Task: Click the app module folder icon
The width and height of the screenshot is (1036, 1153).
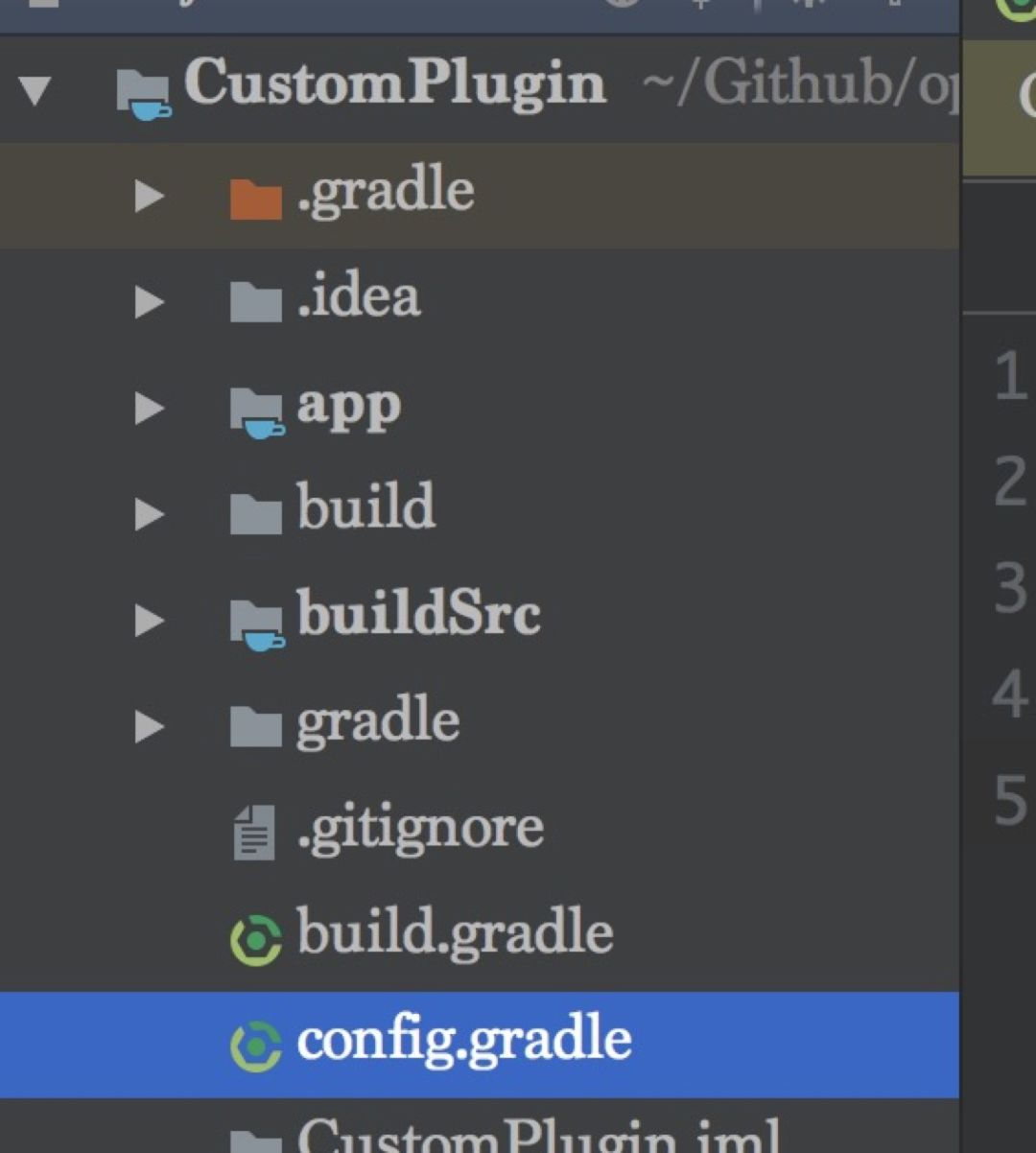Action: tap(257, 412)
